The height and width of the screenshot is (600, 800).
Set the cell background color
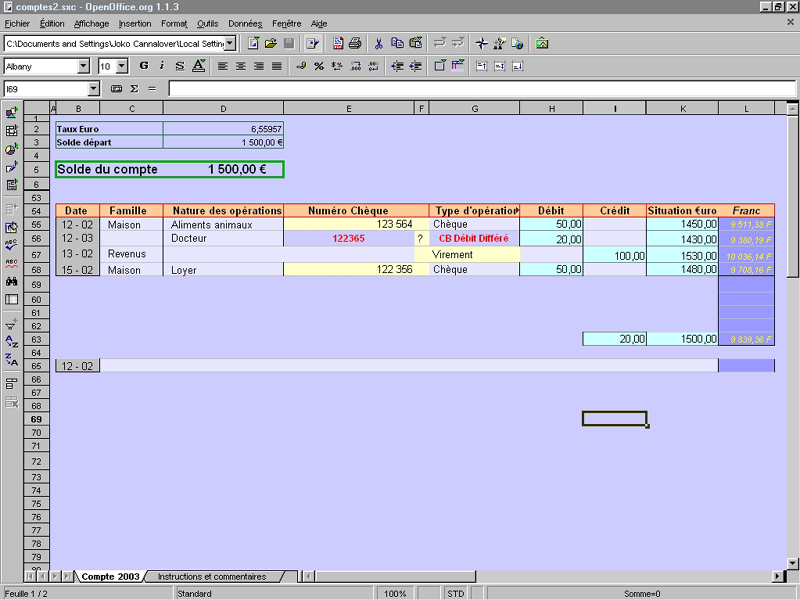click(x=458, y=66)
